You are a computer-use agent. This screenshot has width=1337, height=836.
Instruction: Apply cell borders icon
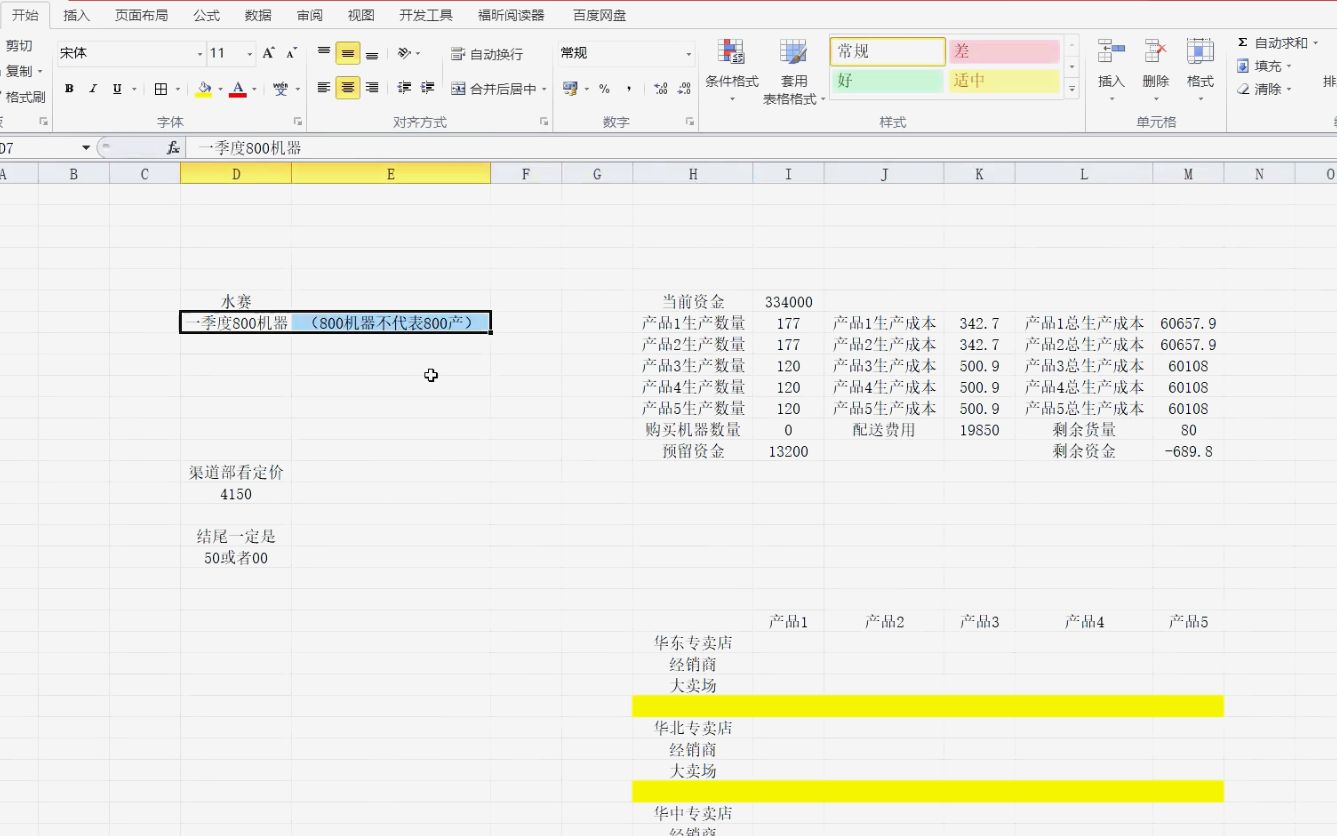161,89
